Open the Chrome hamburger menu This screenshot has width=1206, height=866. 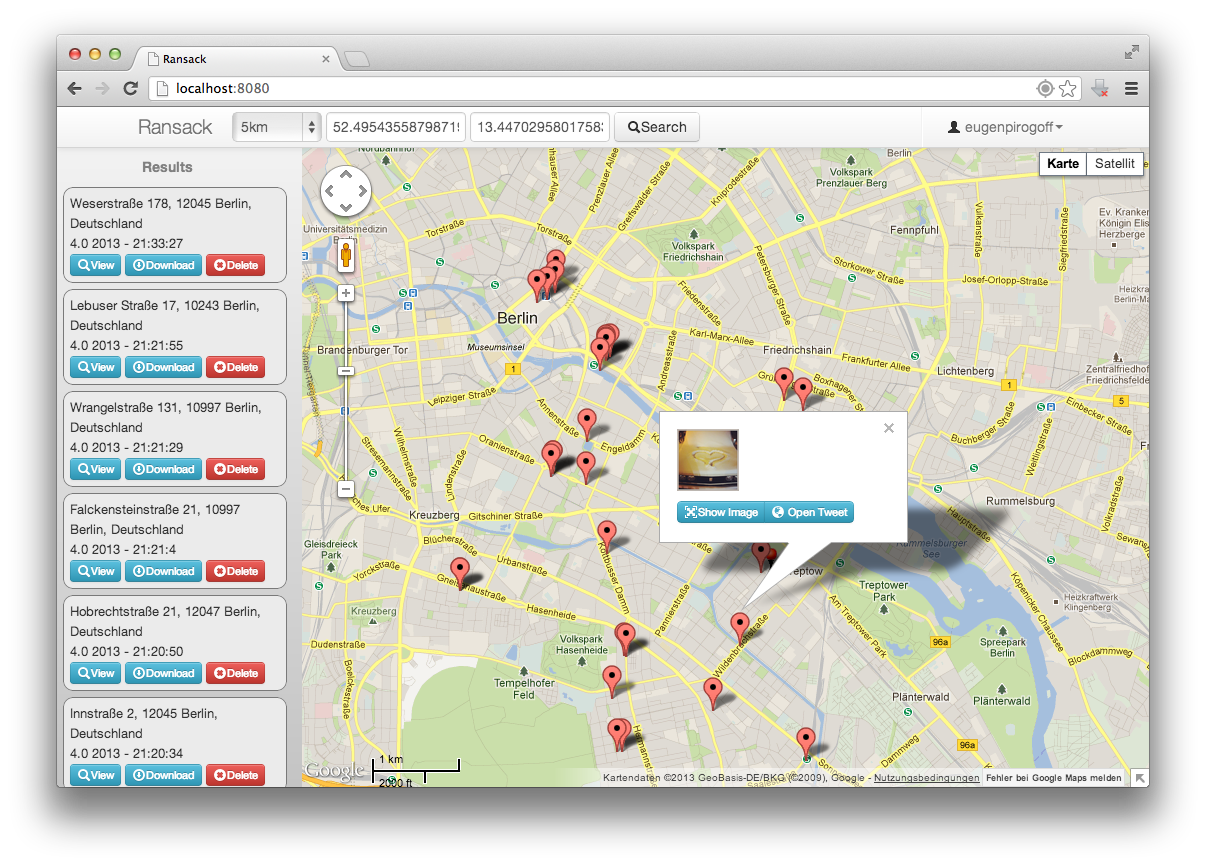tap(1132, 88)
